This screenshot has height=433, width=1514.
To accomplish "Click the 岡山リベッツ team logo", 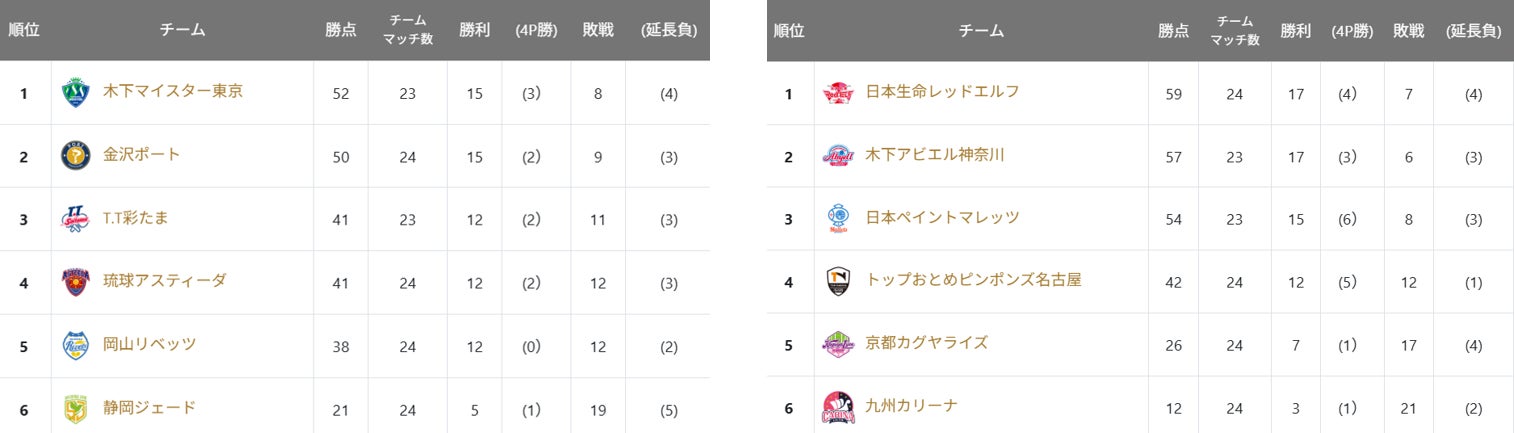I will tap(76, 345).
